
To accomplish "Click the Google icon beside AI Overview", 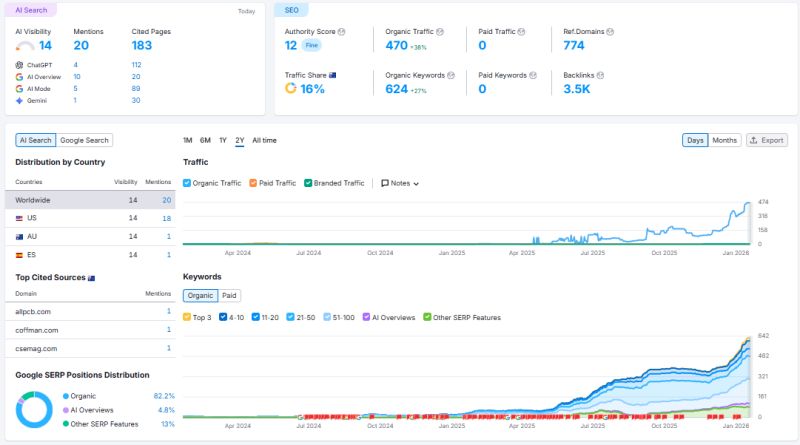I will [x=20, y=76].
